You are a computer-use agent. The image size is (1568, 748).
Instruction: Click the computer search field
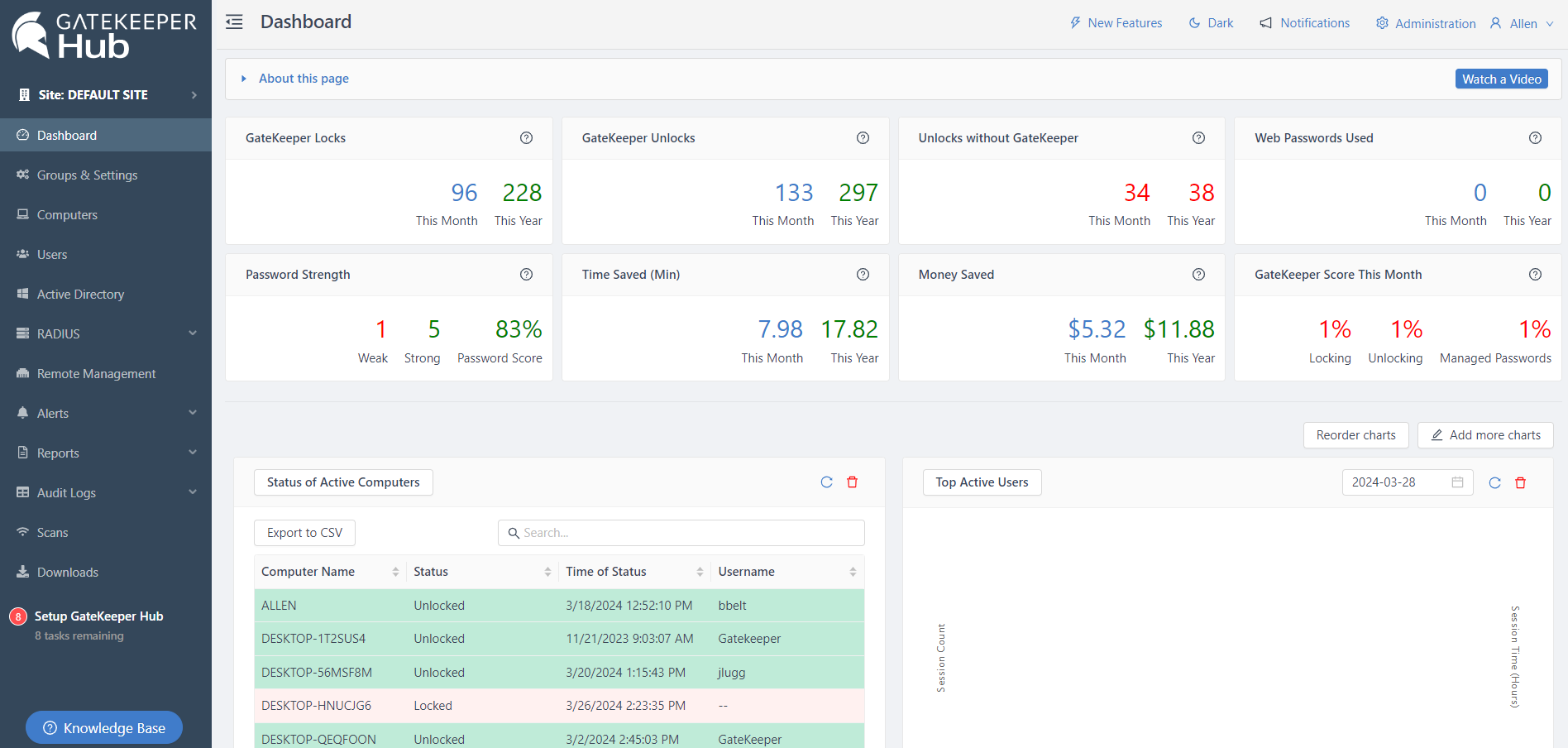(681, 533)
